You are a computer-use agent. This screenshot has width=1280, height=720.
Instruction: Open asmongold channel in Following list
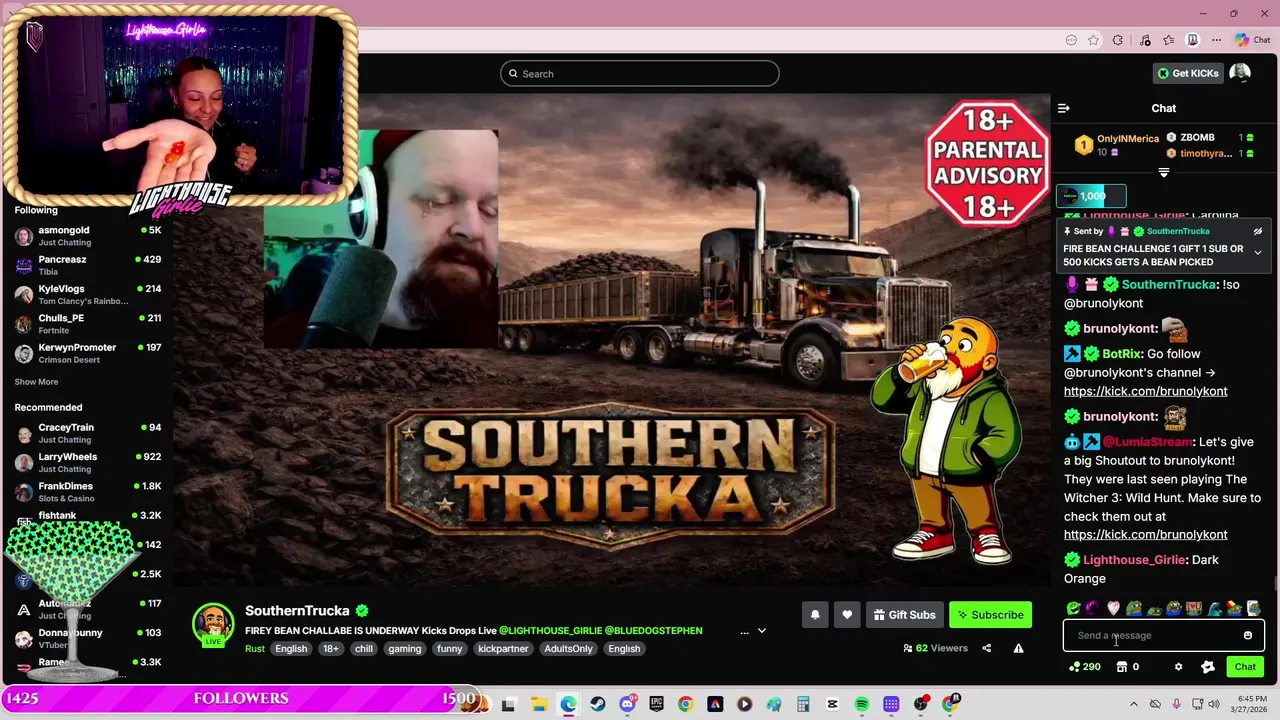(x=88, y=236)
